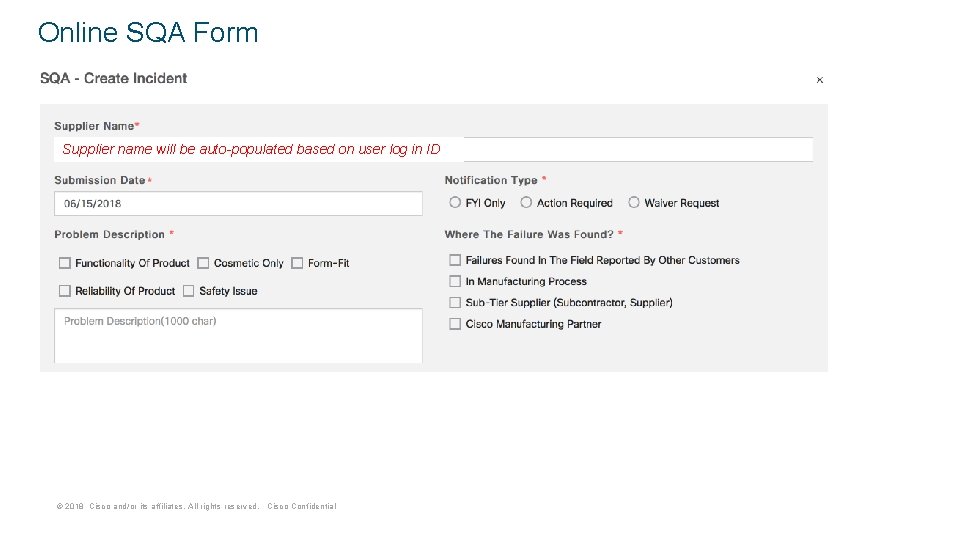This screenshot has height=540, width=960.
Task: Check the Functionality Of Product box
Action: [65, 263]
